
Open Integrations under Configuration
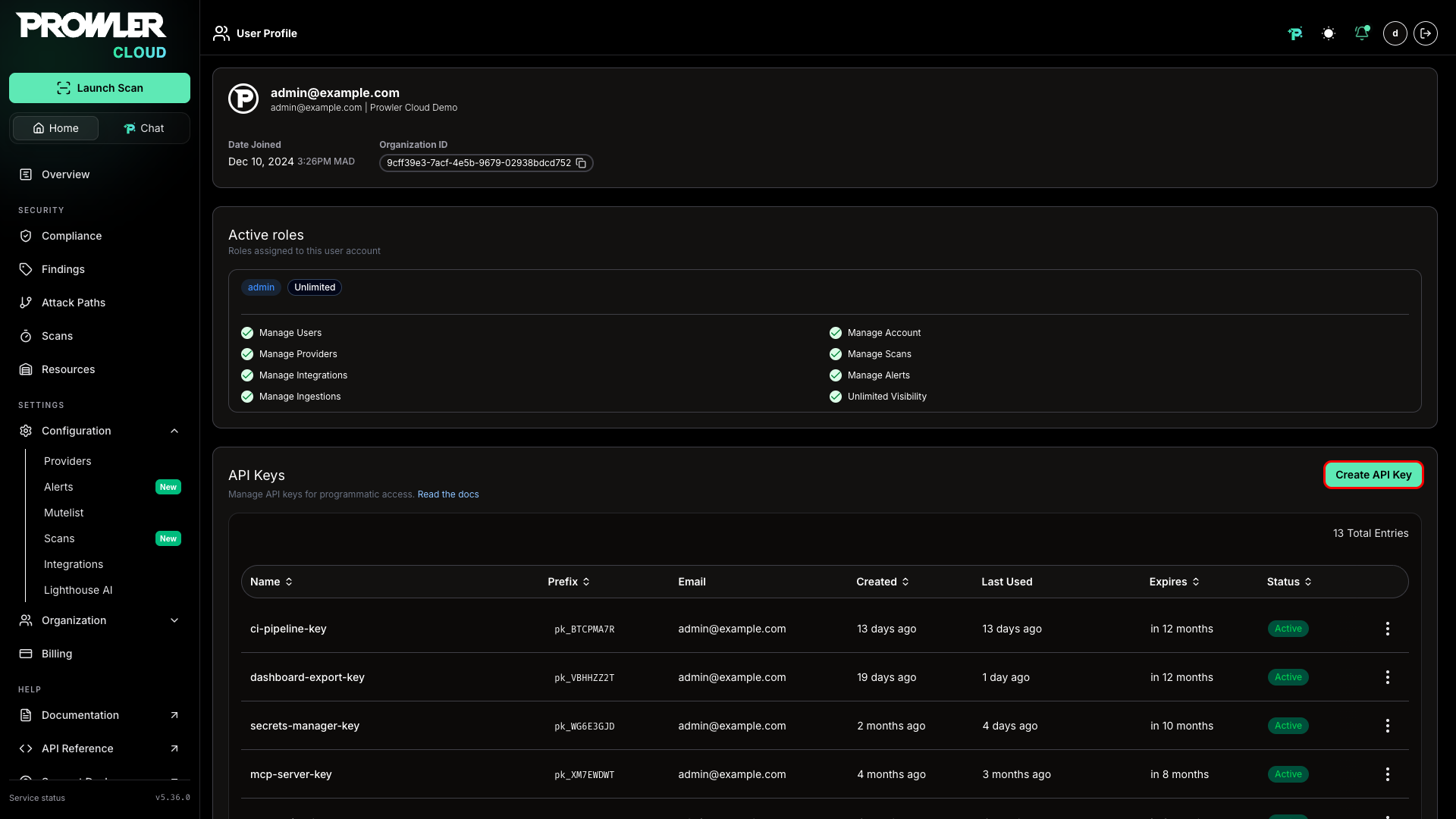[74, 564]
